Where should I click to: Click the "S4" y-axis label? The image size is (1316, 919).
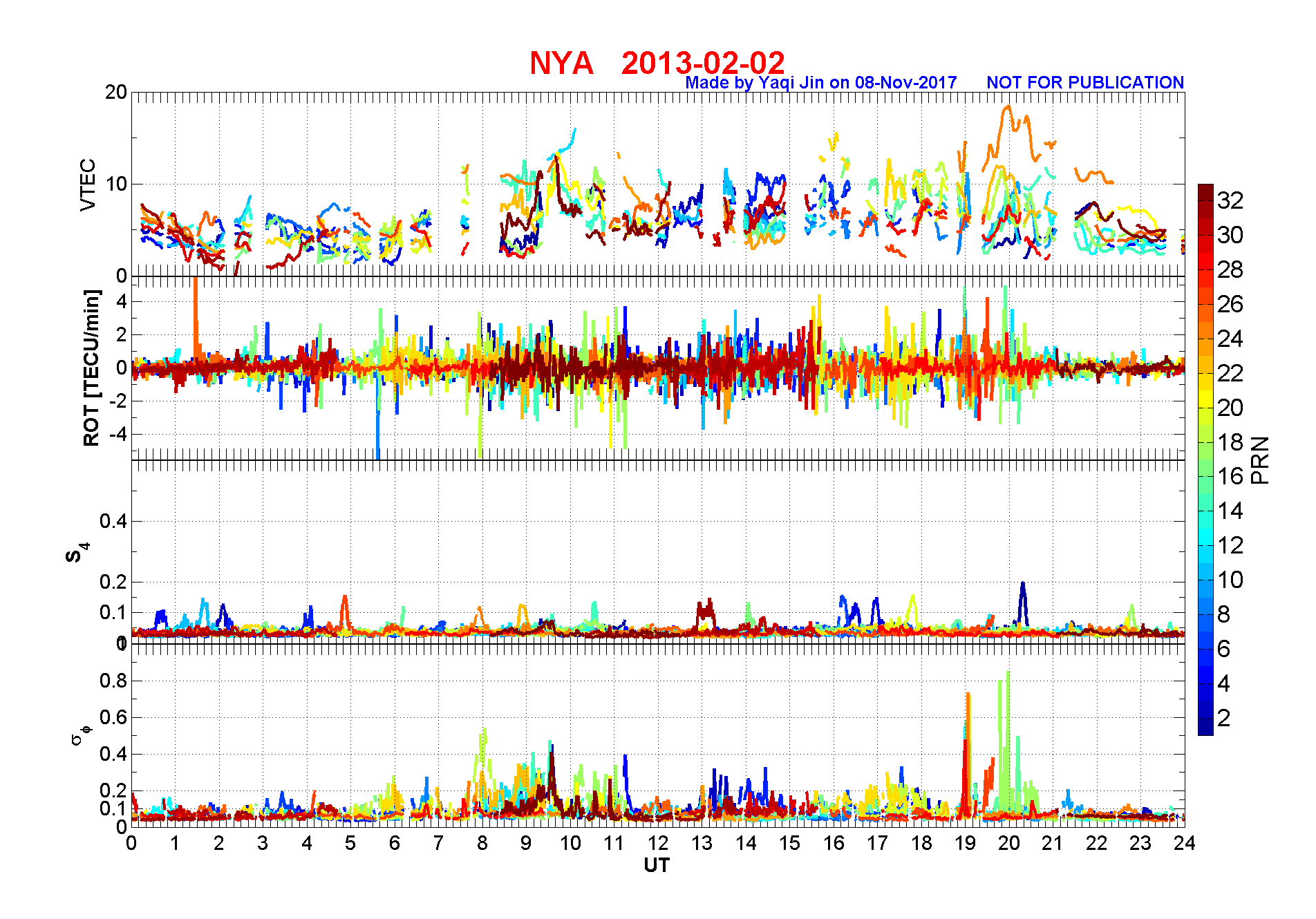tap(77, 552)
